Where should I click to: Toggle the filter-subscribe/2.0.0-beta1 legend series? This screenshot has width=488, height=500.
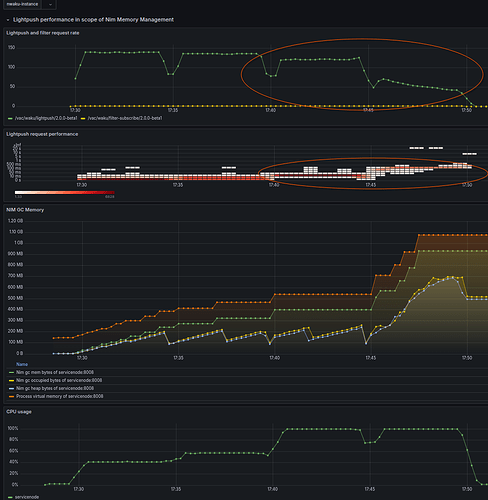(x=125, y=118)
